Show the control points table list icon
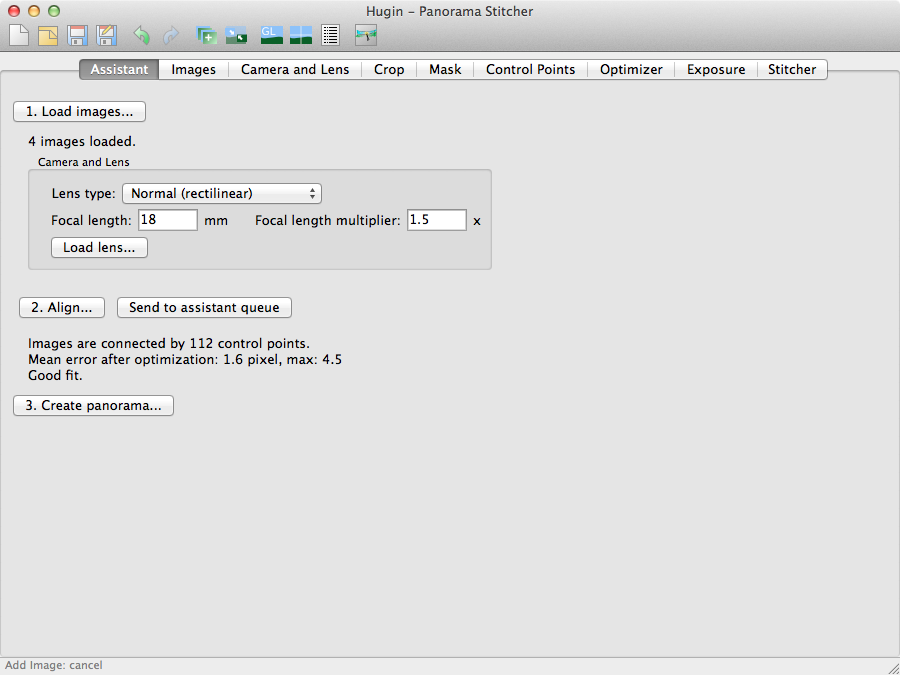The width and height of the screenshot is (900, 675). point(331,36)
